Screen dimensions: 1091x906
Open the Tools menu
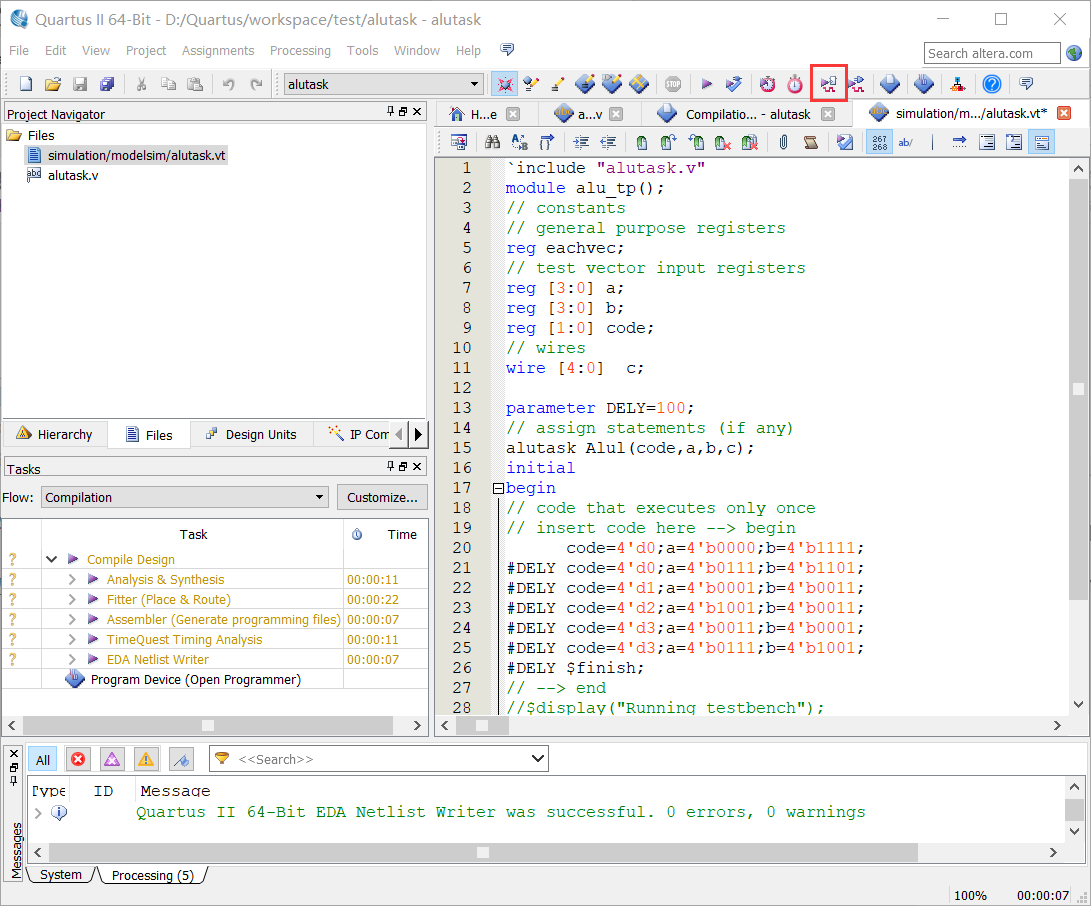click(x=363, y=51)
